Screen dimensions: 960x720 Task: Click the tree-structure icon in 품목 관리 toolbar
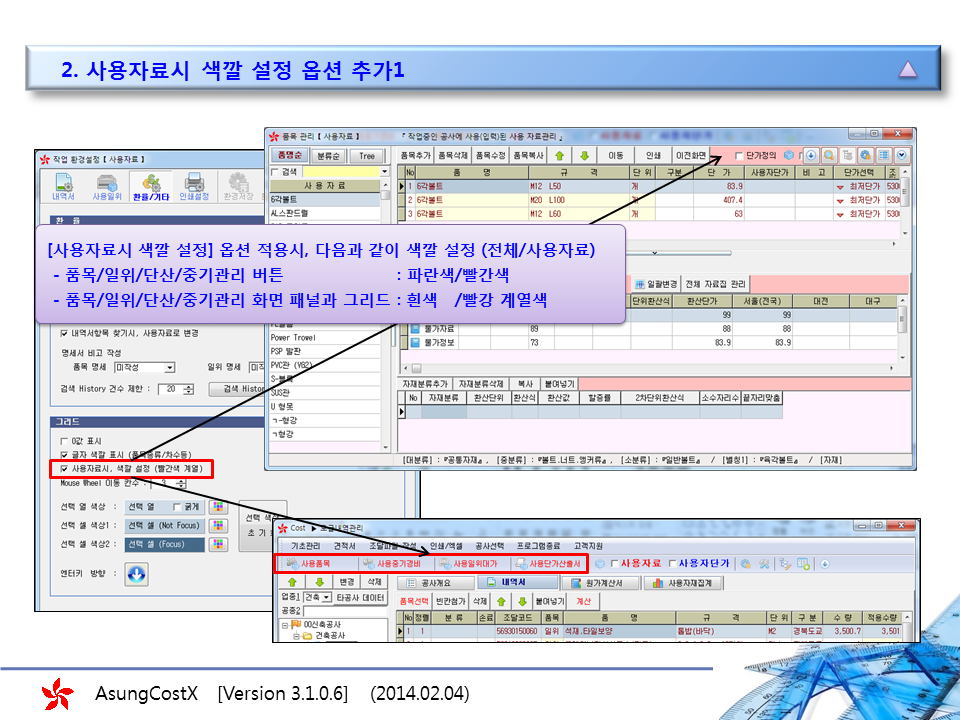(x=847, y=156)
